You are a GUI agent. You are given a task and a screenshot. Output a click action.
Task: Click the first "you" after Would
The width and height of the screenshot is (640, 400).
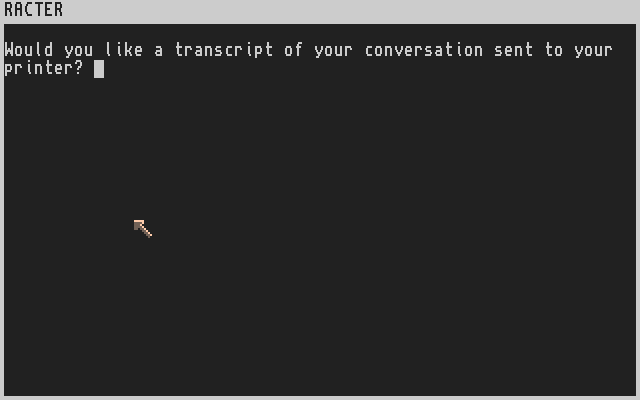click(78, 51)
